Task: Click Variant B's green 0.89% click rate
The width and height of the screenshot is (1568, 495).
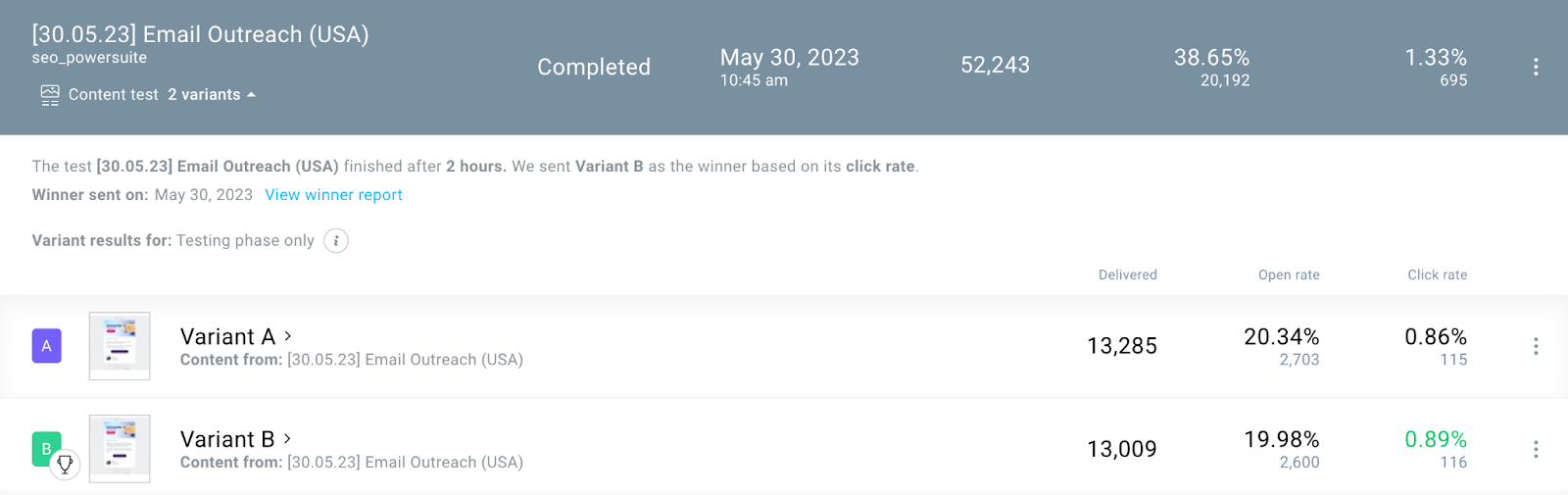Action: click(x=1436, y=439)
